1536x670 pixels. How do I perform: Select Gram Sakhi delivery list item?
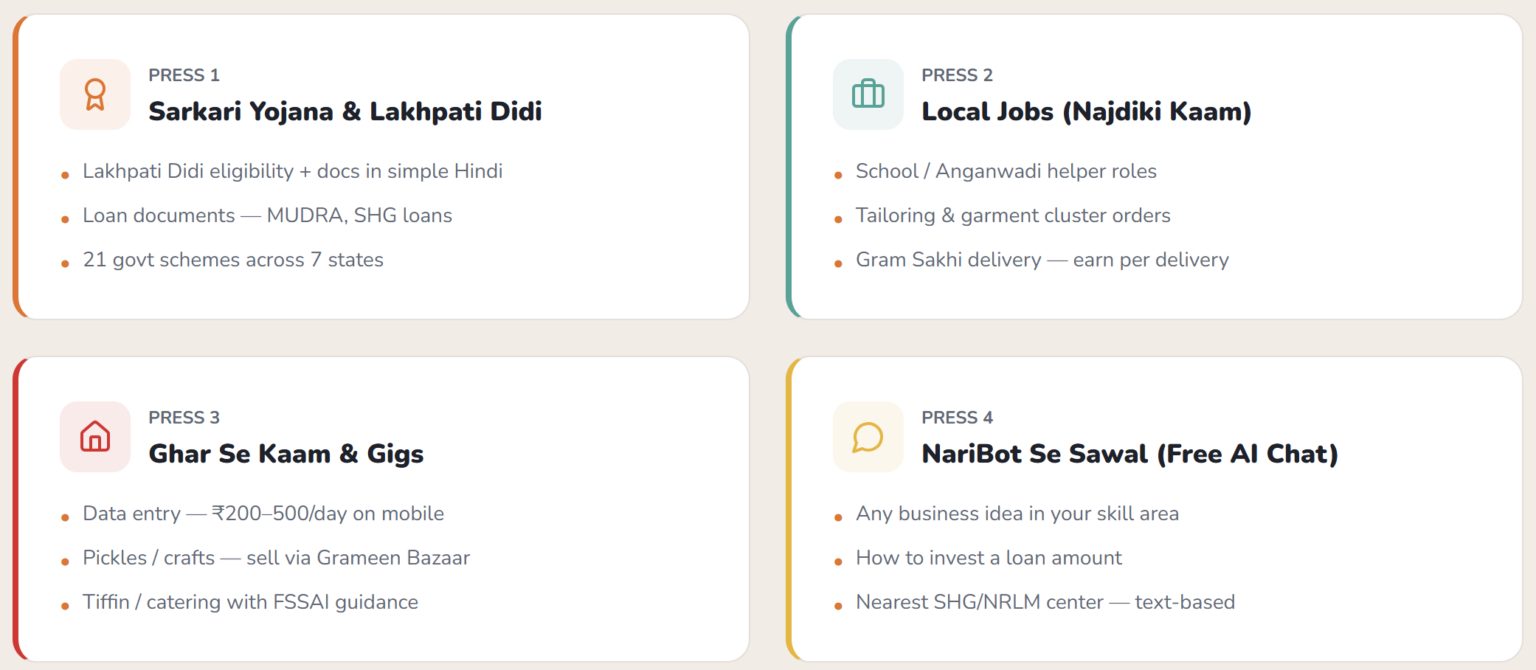1042,259
